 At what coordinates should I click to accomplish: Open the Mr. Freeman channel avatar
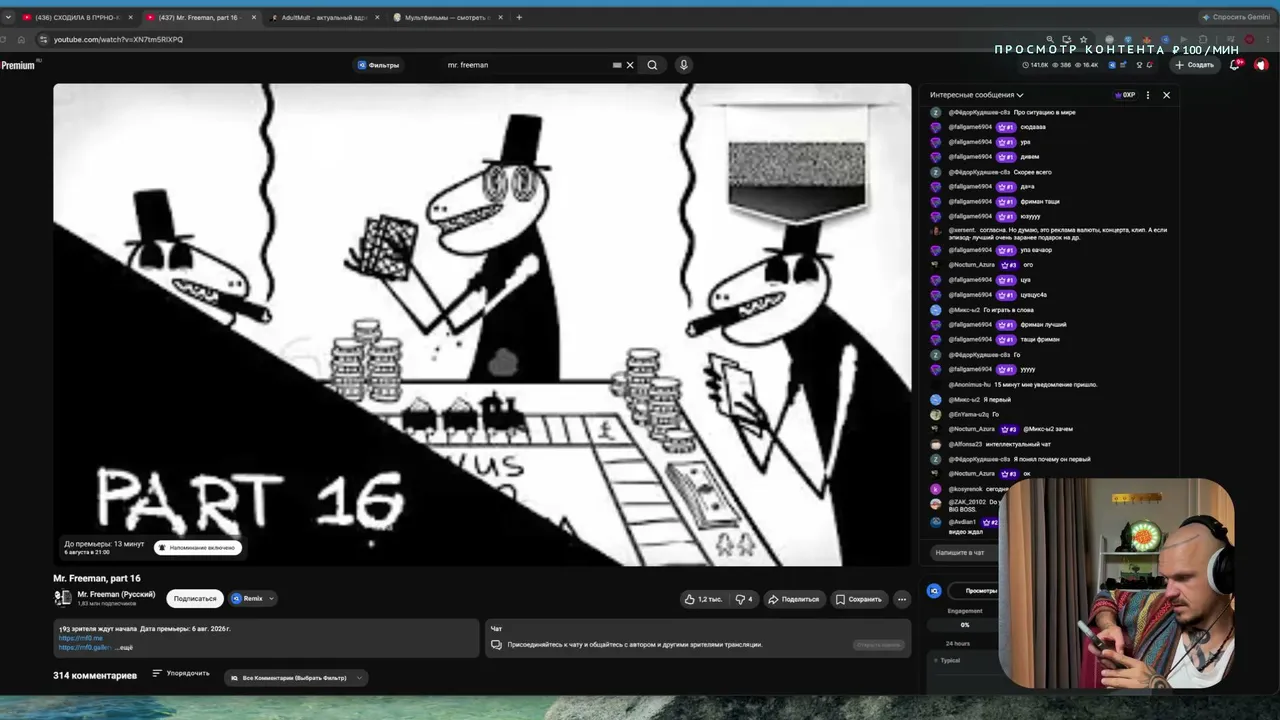pos(63,598)
